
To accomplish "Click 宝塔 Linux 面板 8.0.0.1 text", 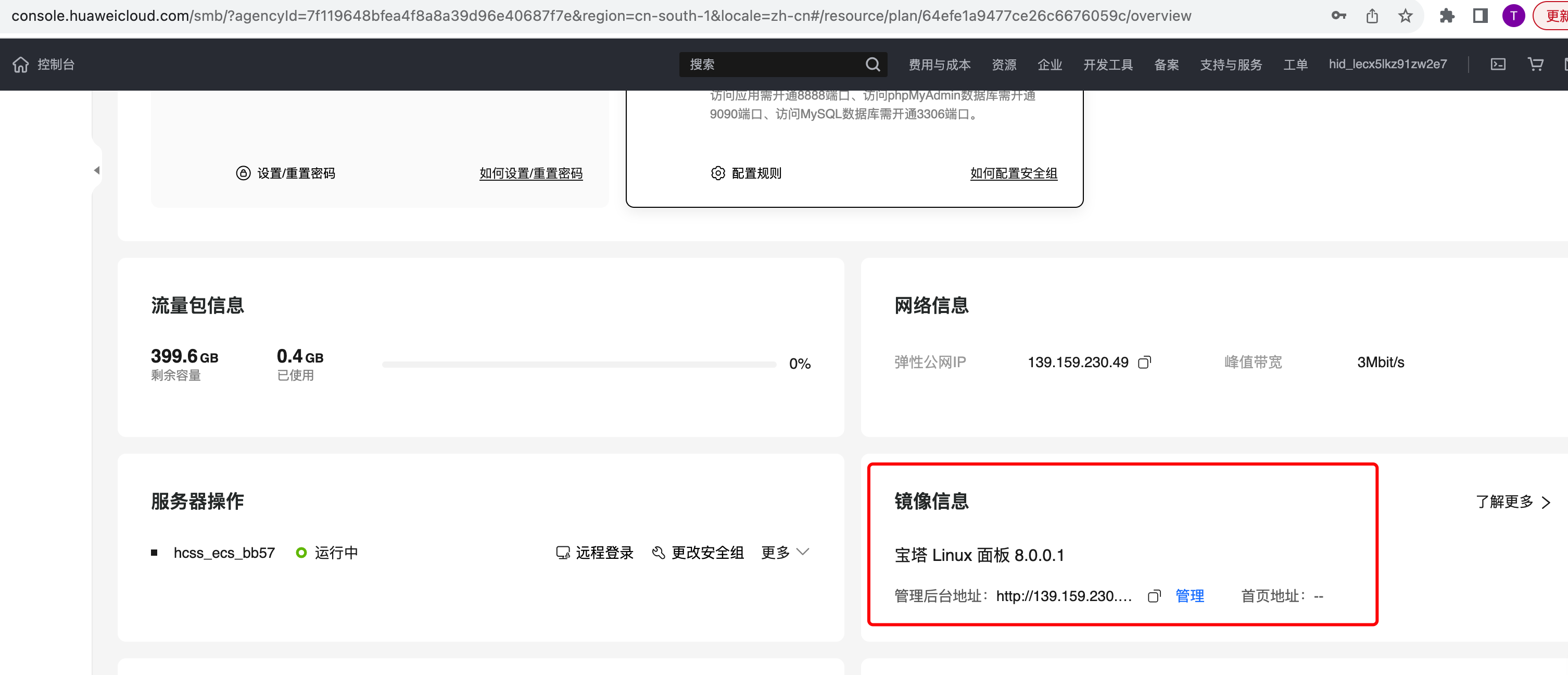I will click(x=979, y=556).
